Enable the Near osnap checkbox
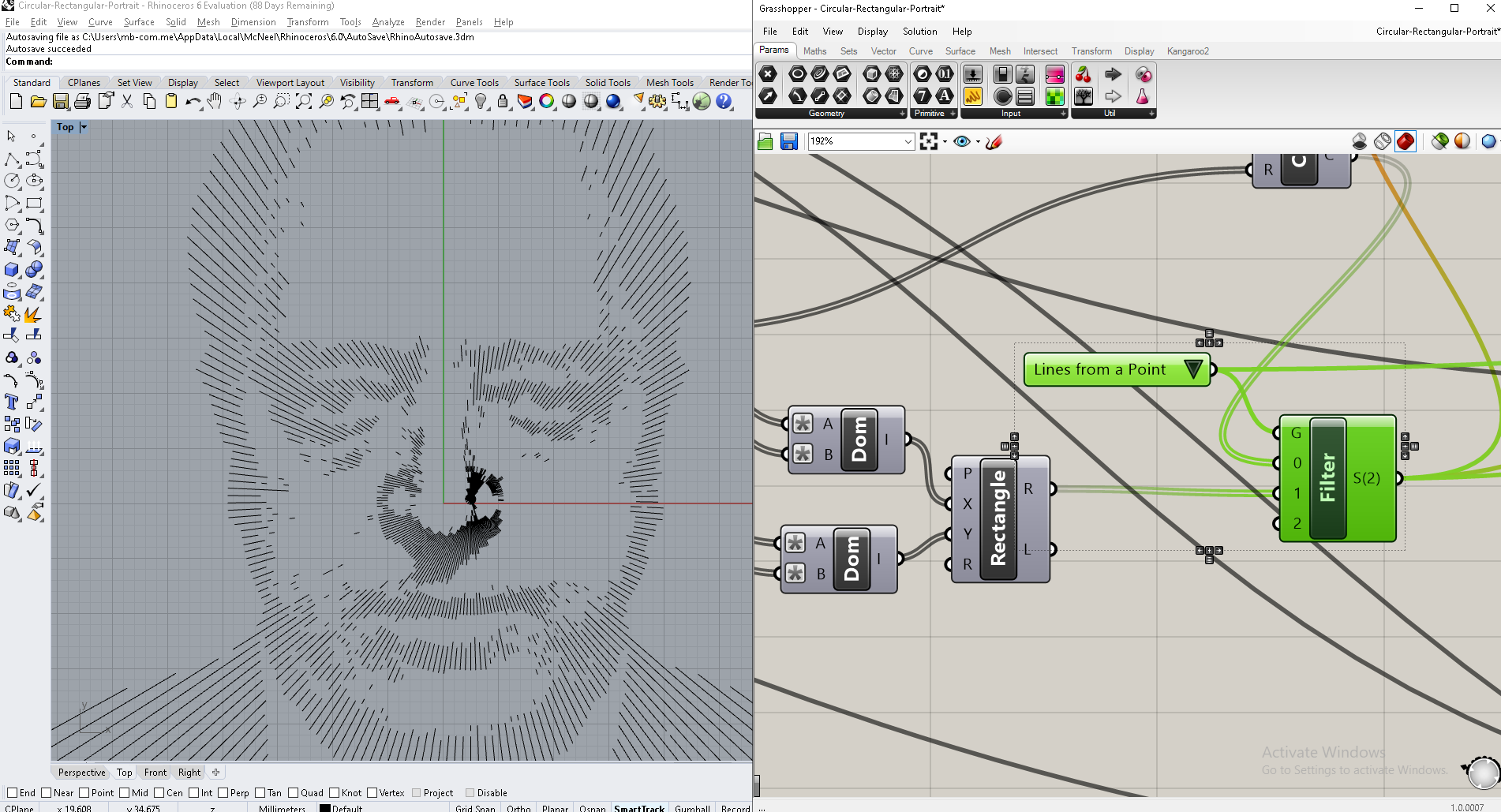1501x812 pixels. pyautogui.click(x=46, y=793)
